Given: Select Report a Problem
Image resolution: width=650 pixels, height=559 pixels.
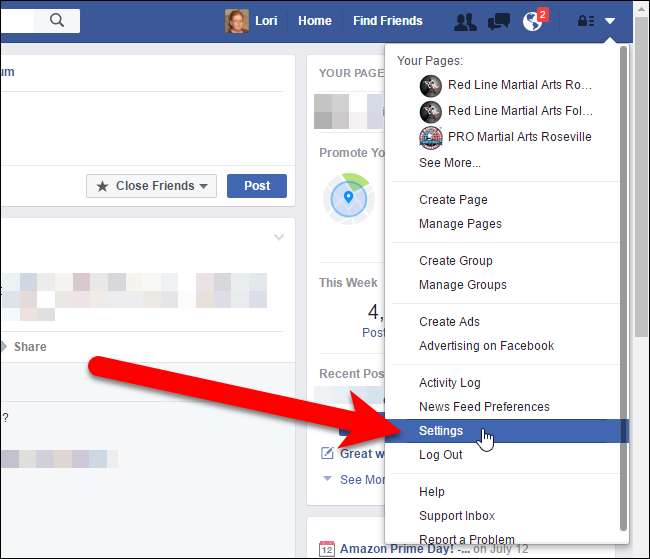Looking at the screenshot, I should pyautogui.click(x=467, y=539).
